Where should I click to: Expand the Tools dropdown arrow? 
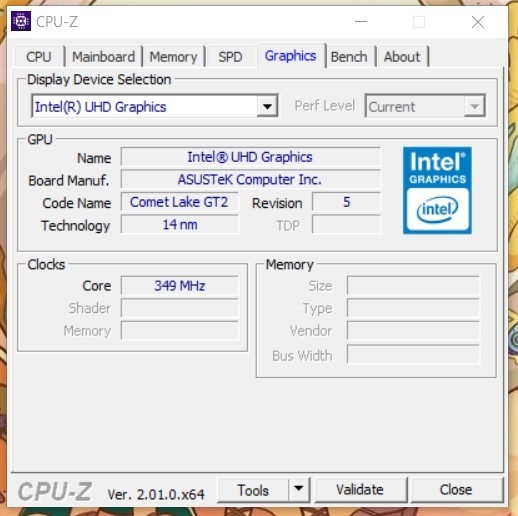point(299,489)
